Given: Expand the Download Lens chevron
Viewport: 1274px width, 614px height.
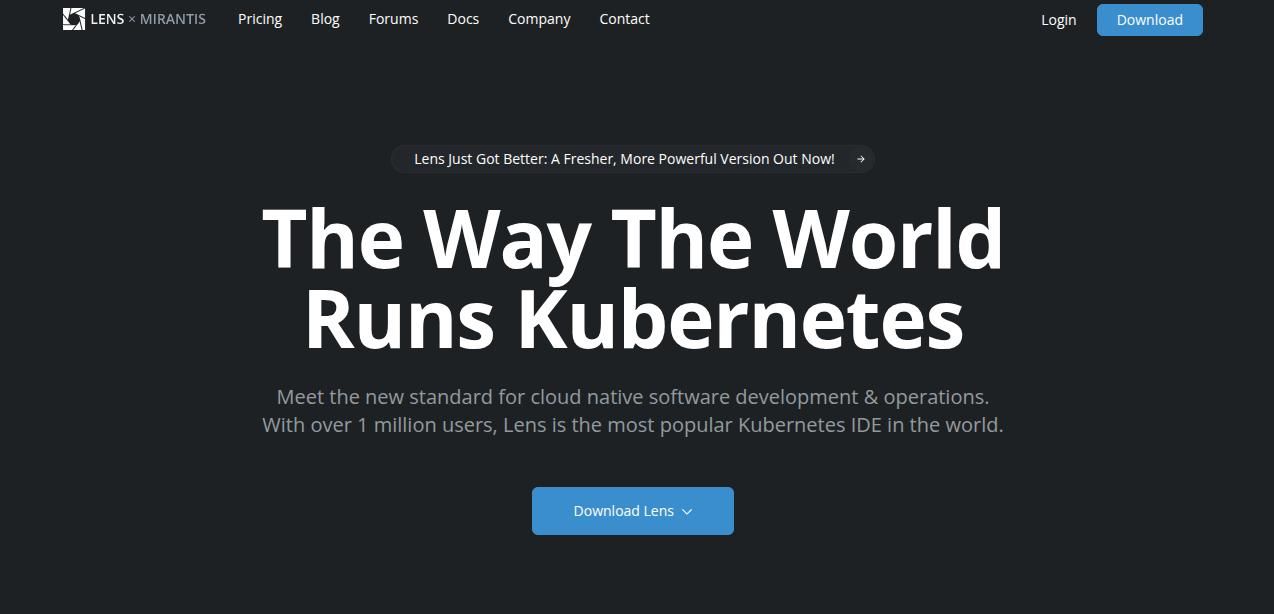Looking at the screenshot, I should point(687,512).
